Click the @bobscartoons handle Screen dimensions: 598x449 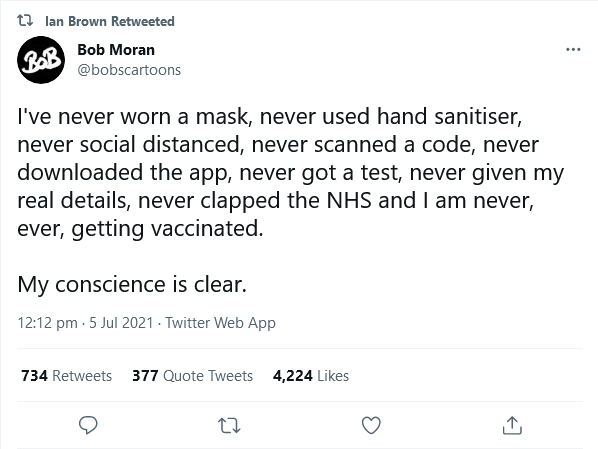pyautogui.click(x=129, y=70)
